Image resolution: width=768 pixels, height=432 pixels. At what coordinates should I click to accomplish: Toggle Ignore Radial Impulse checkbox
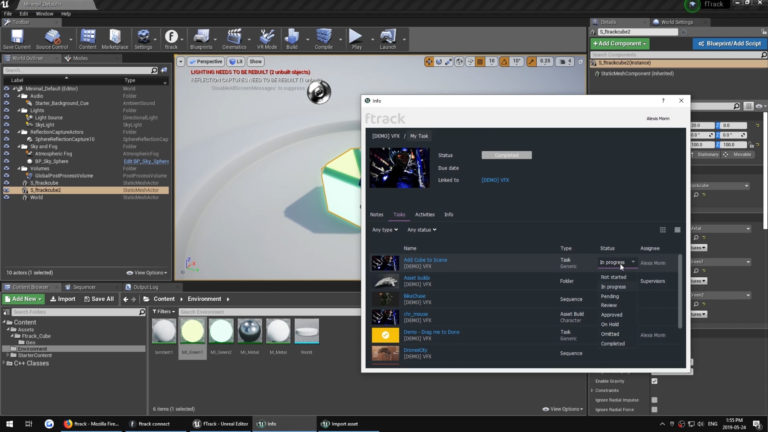654,400
